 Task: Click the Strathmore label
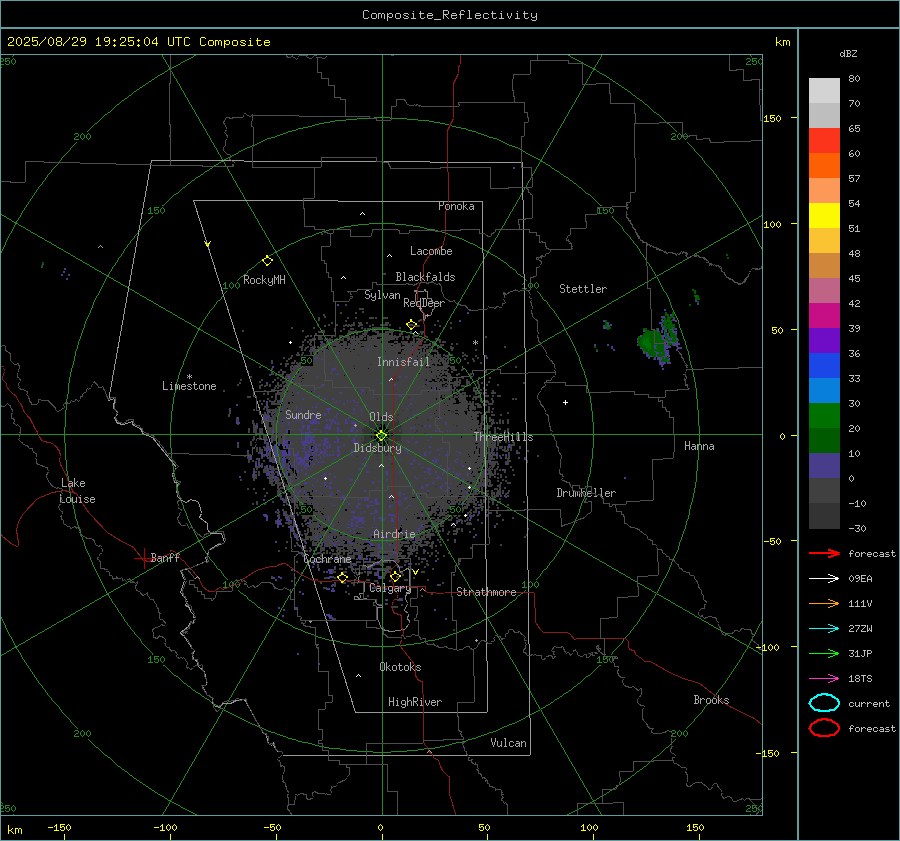point(486,592)
